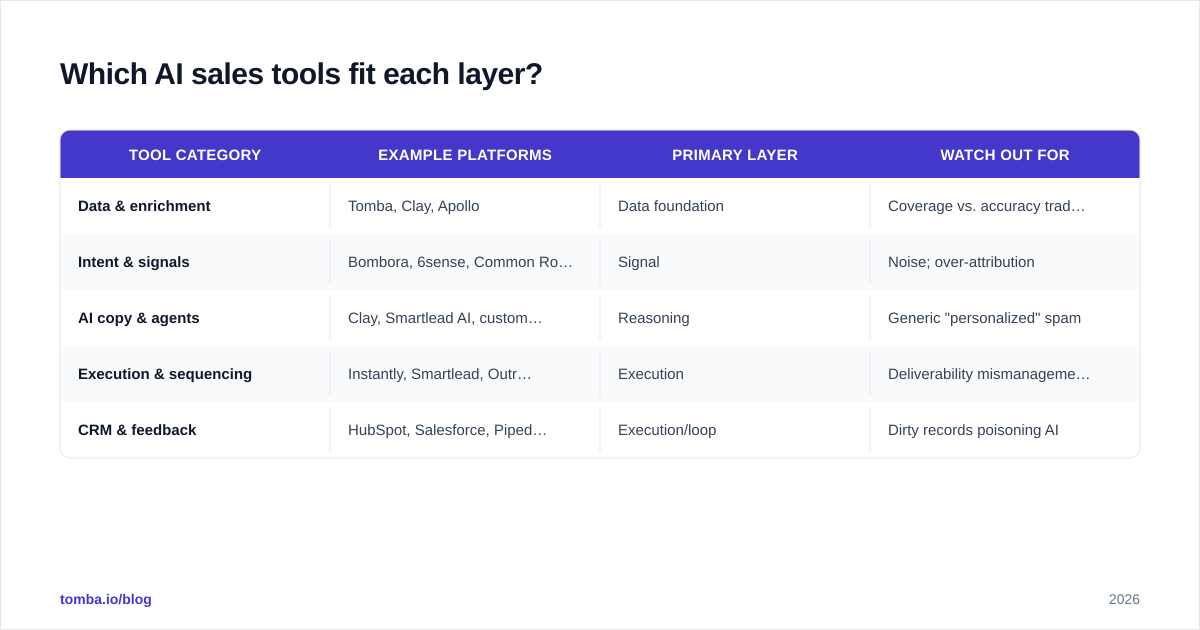The width and height of the screenshot is (1200, 630).
Task: Click the 'Reasoning' layer cell
Action: 654,318
